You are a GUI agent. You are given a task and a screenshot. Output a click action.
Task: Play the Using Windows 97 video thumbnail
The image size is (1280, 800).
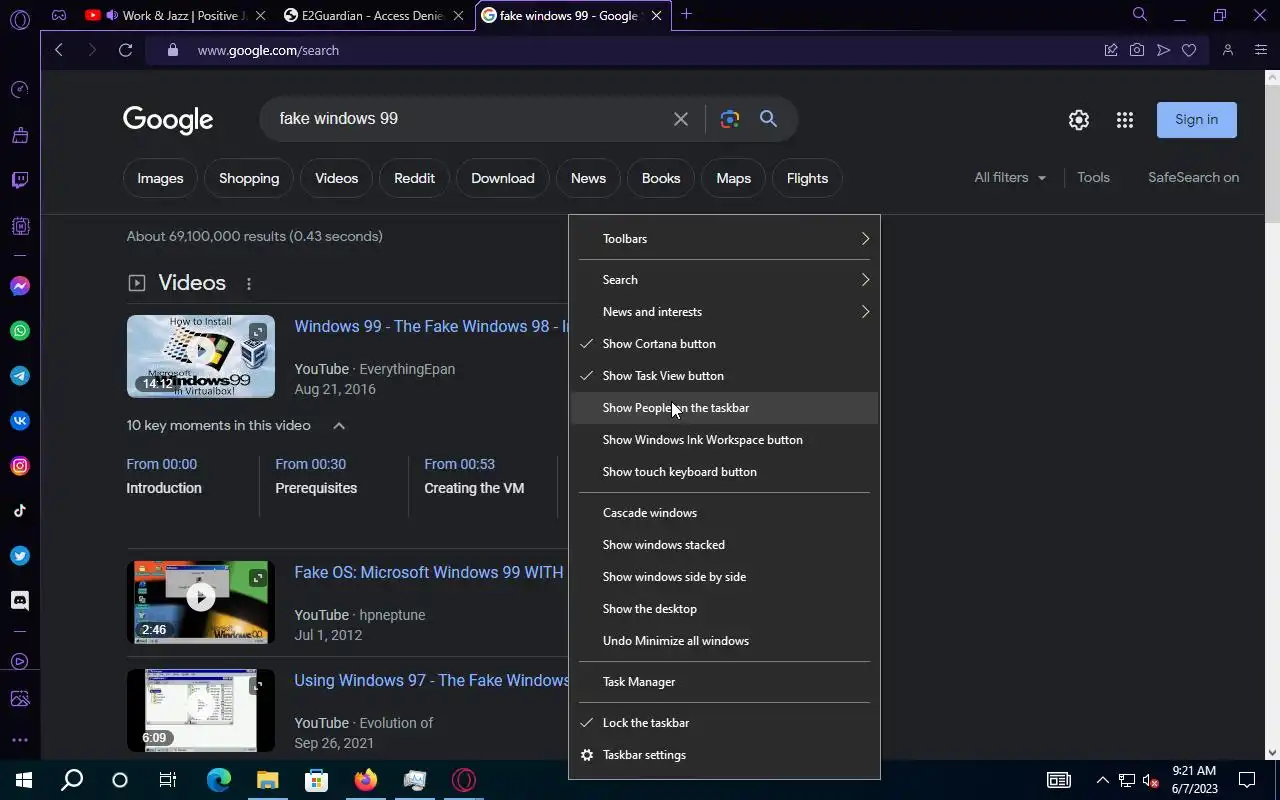point(201,711)
